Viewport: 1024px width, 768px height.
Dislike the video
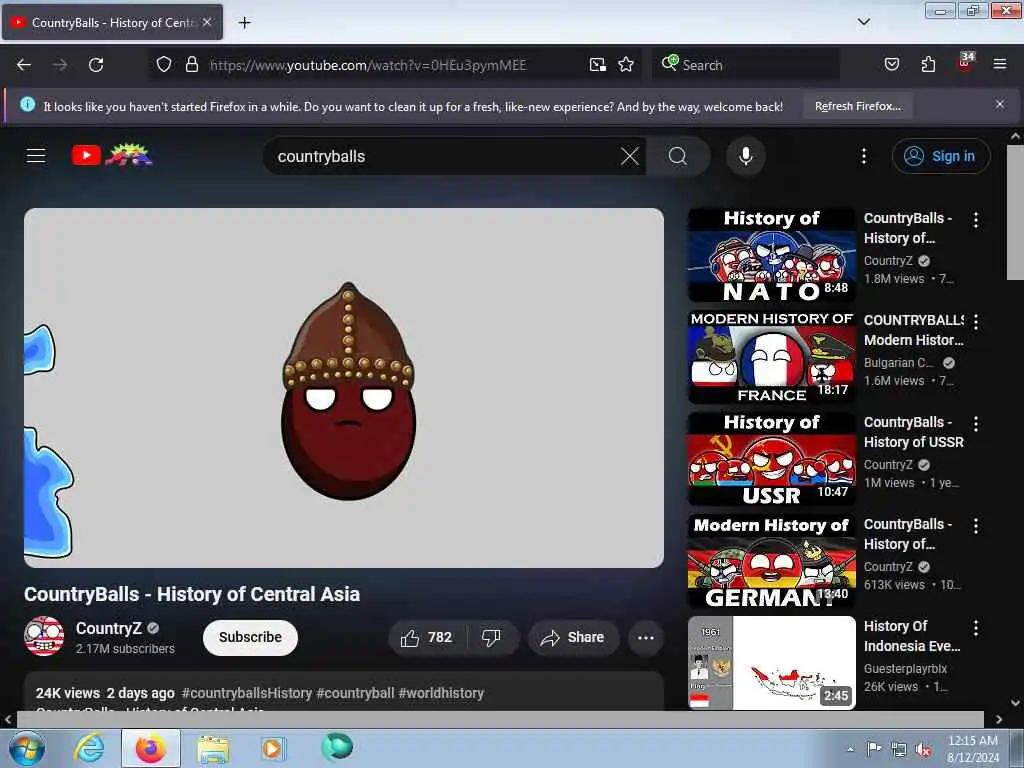[x=491, y=637]
